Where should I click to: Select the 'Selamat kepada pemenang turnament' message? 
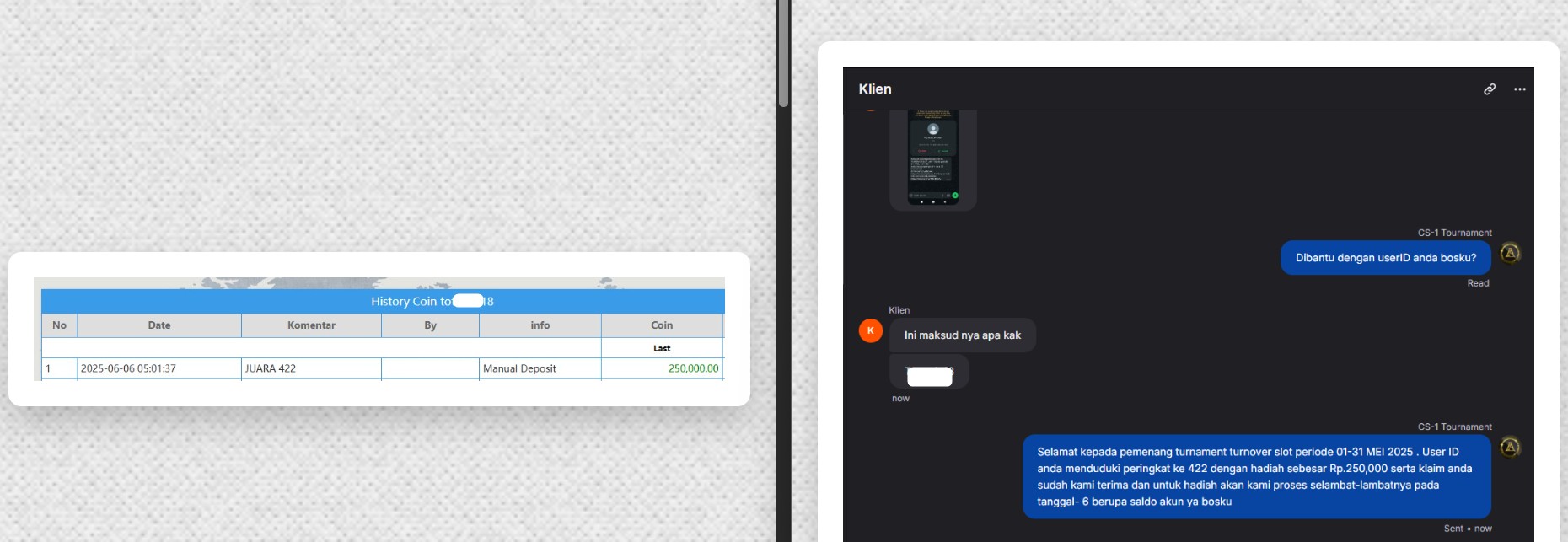1257,476
